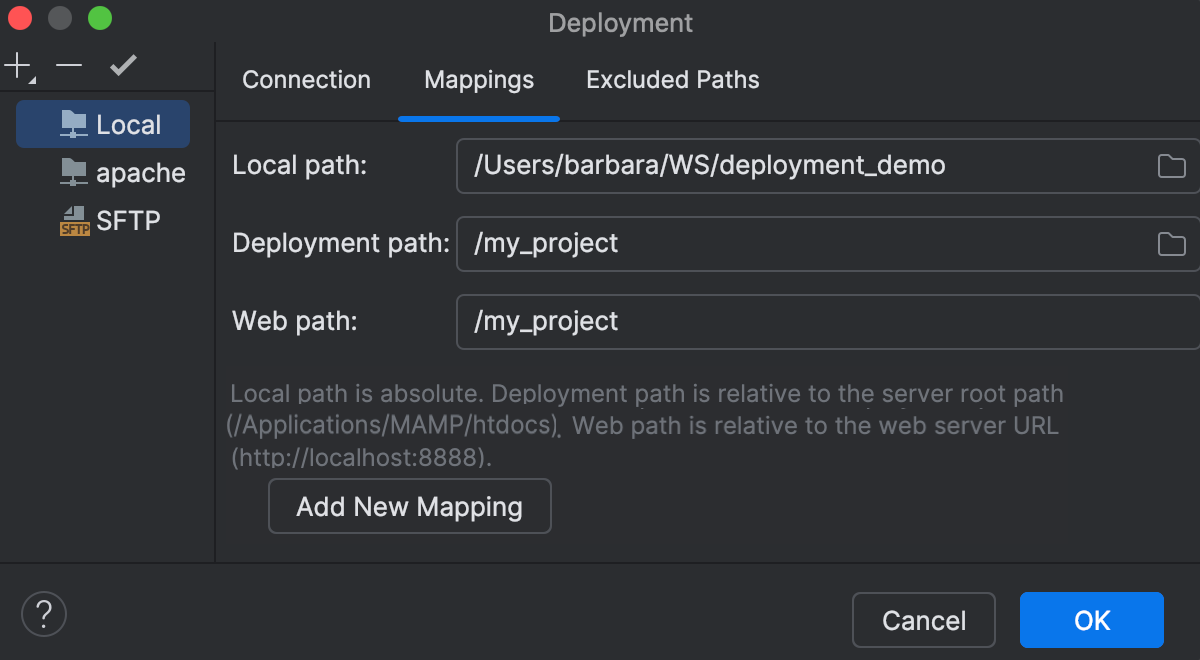Select the apache server in the sidebar
This screenshot has height=660, width=1200.
140,172
